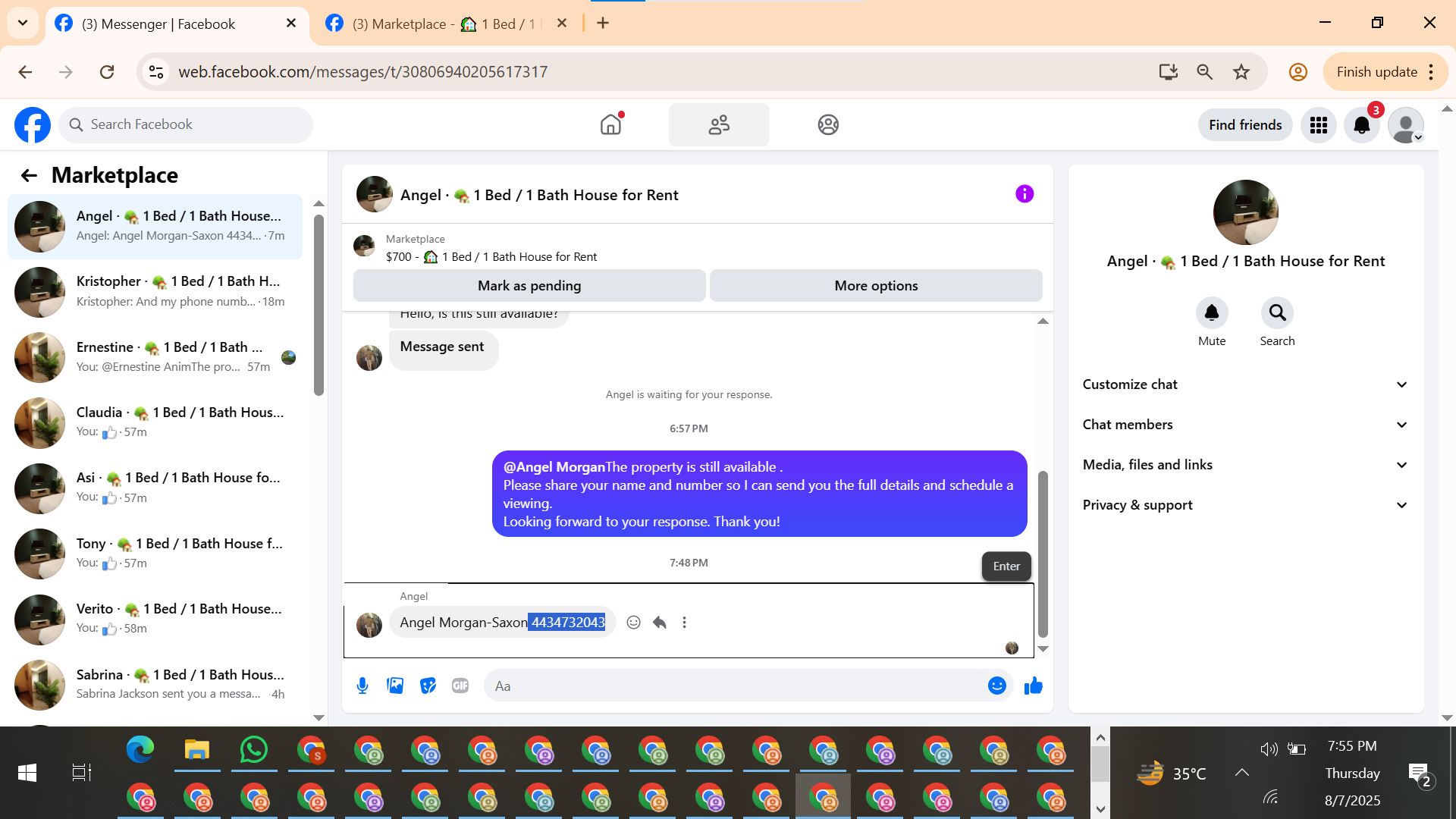
Task: Open Ernestine's 1 Bed conversation
Action: (155, 357)
